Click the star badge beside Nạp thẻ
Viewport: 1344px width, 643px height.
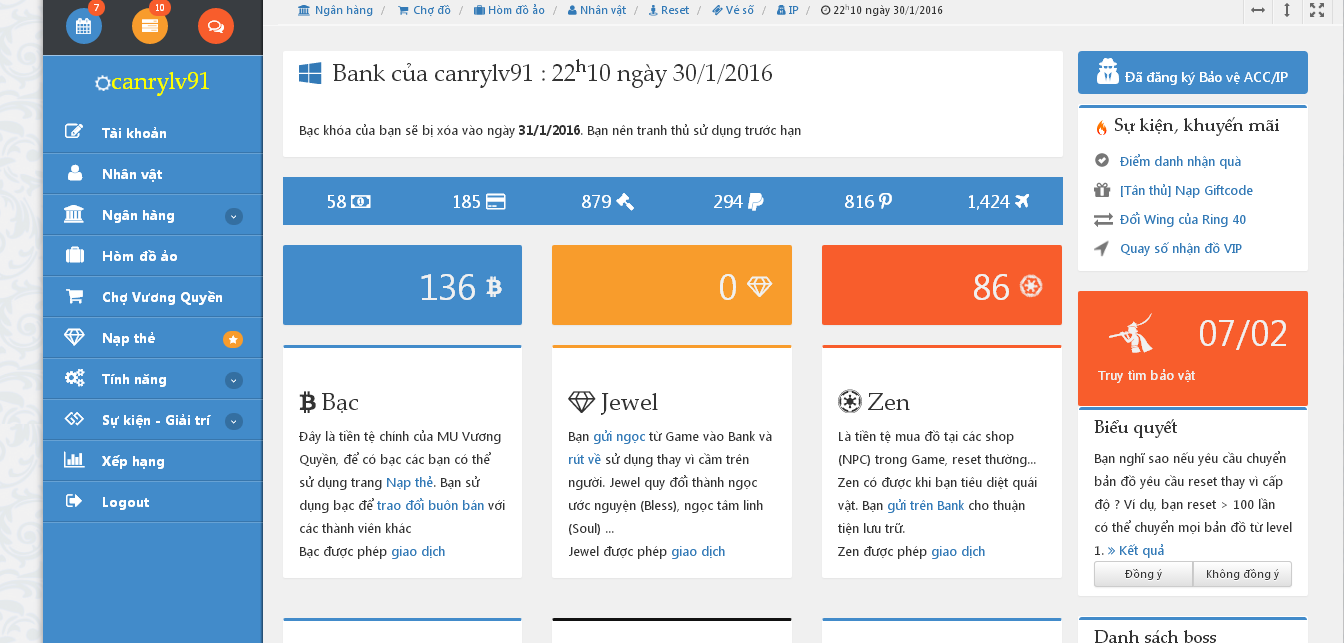233,339
